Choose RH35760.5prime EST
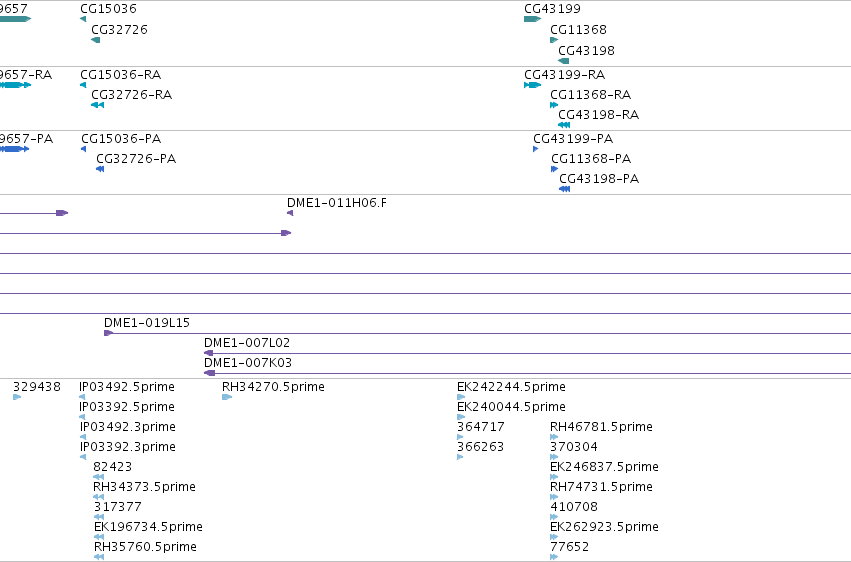 pyautogui.click(x=145, y=546)
